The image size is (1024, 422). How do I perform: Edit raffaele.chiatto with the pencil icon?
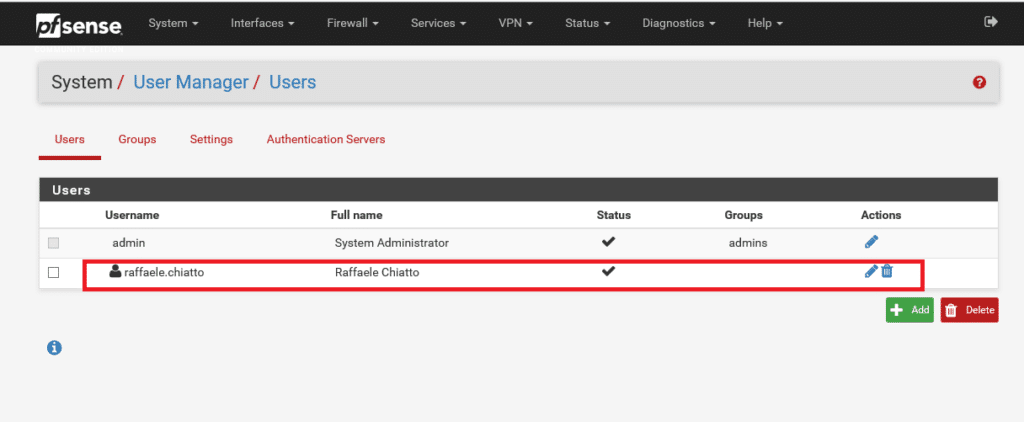[x=871, y=271]
